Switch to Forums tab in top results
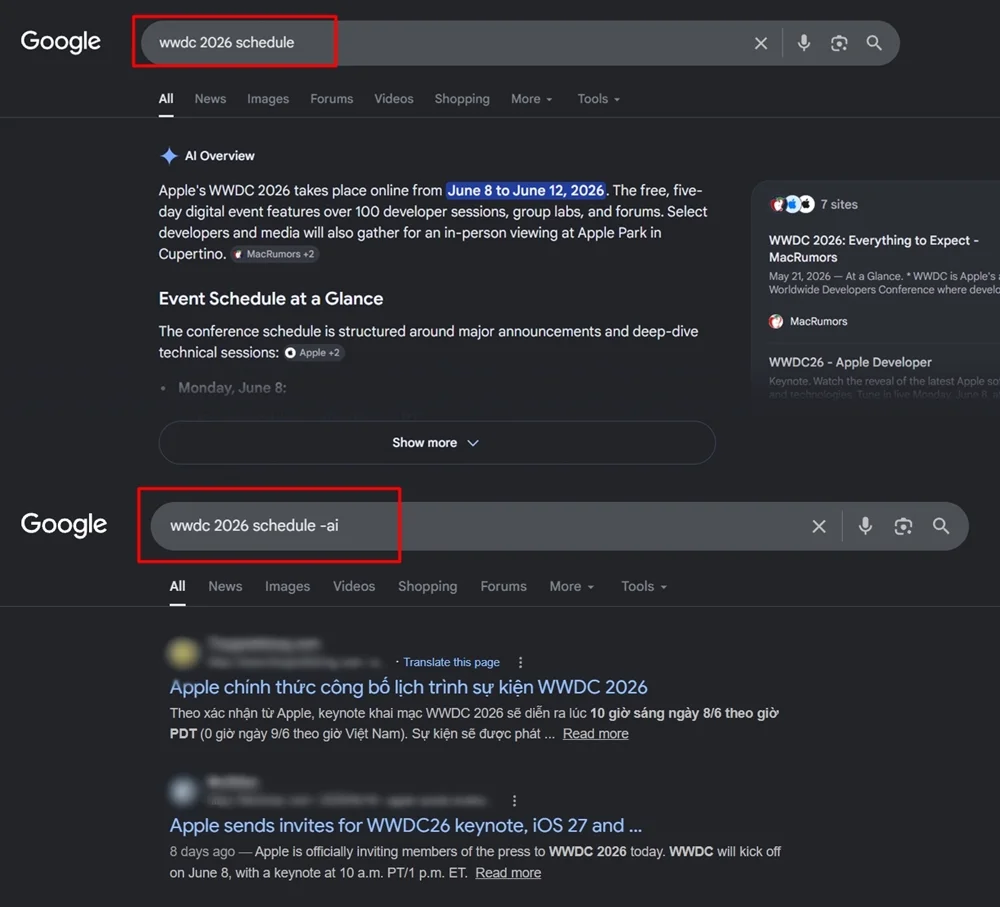The width and height of the screenshot is (1000, 907). pos(332,99)
